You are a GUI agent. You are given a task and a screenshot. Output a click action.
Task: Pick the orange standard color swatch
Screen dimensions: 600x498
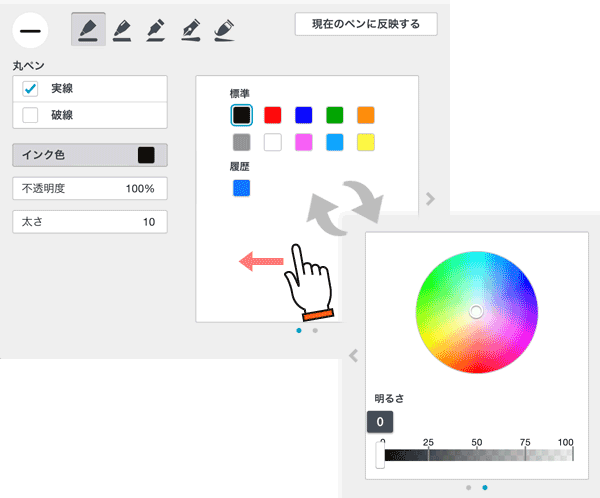[x=365, y=115]
